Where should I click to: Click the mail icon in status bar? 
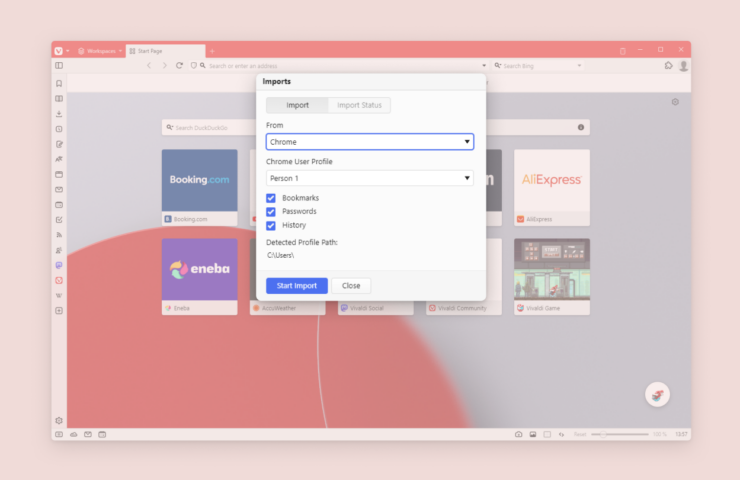pos(88,434)
